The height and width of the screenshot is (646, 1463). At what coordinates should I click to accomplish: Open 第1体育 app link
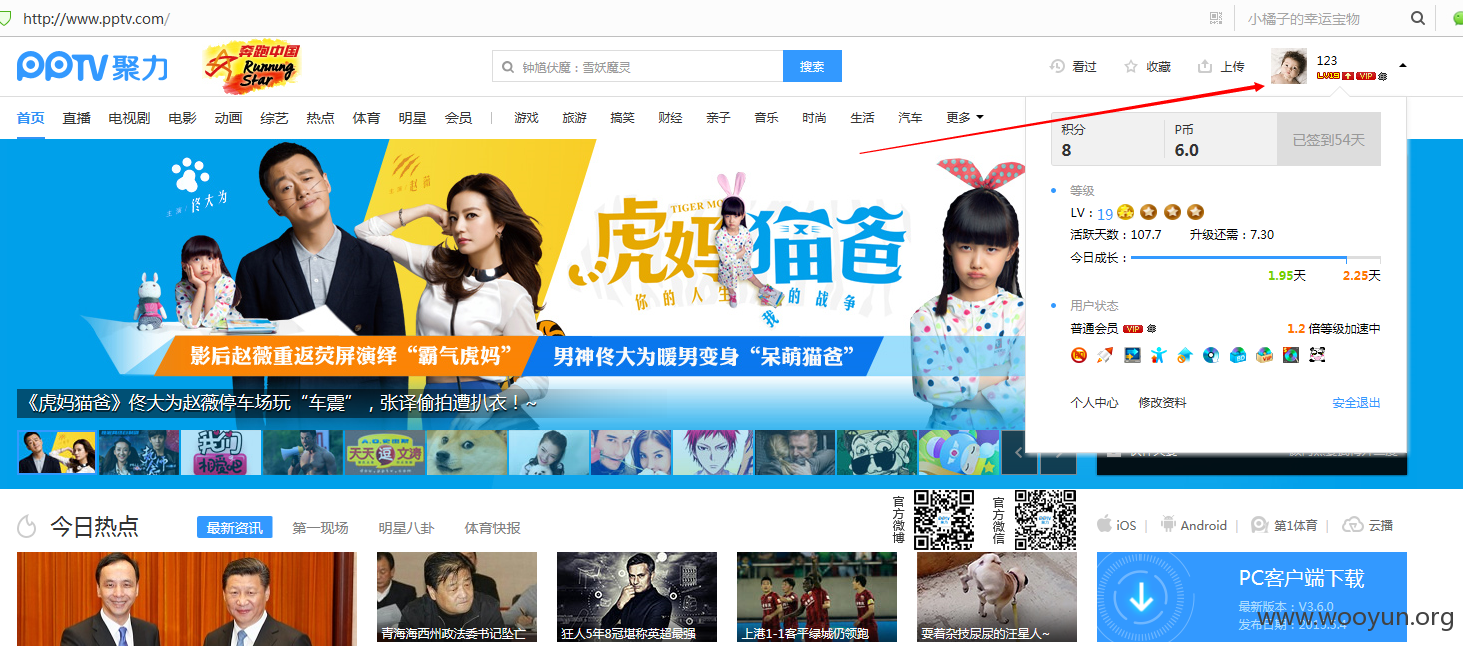pyautogui.click(x=1283, y=525)
